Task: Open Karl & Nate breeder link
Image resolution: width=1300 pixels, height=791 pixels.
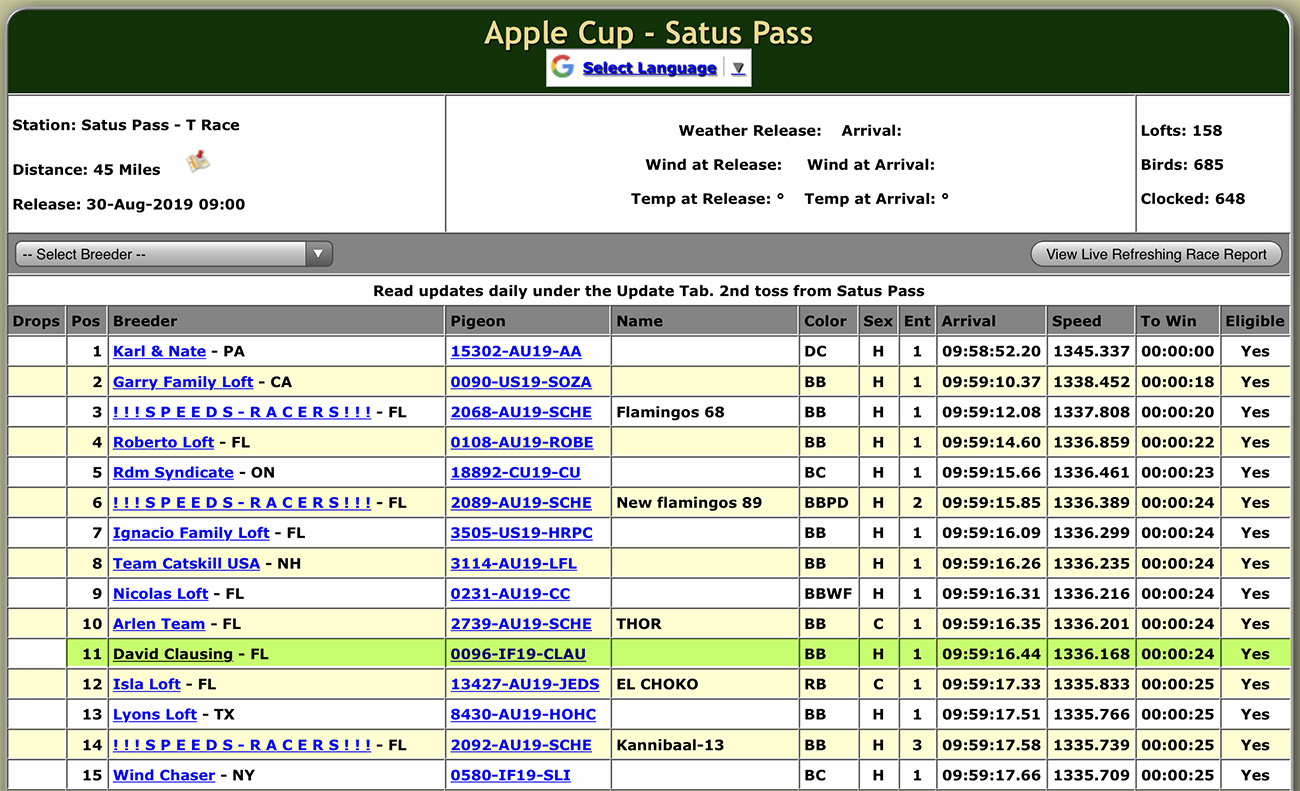Action: pos(159,351)
